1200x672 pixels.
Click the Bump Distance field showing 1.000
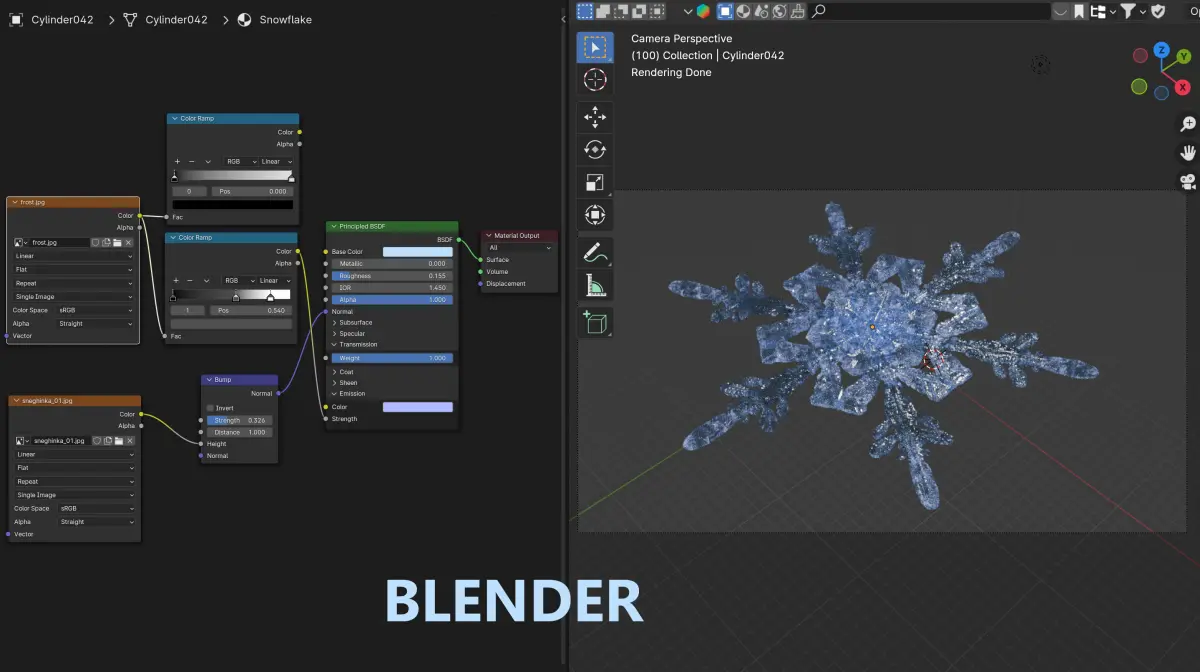(x=239, y=432)
